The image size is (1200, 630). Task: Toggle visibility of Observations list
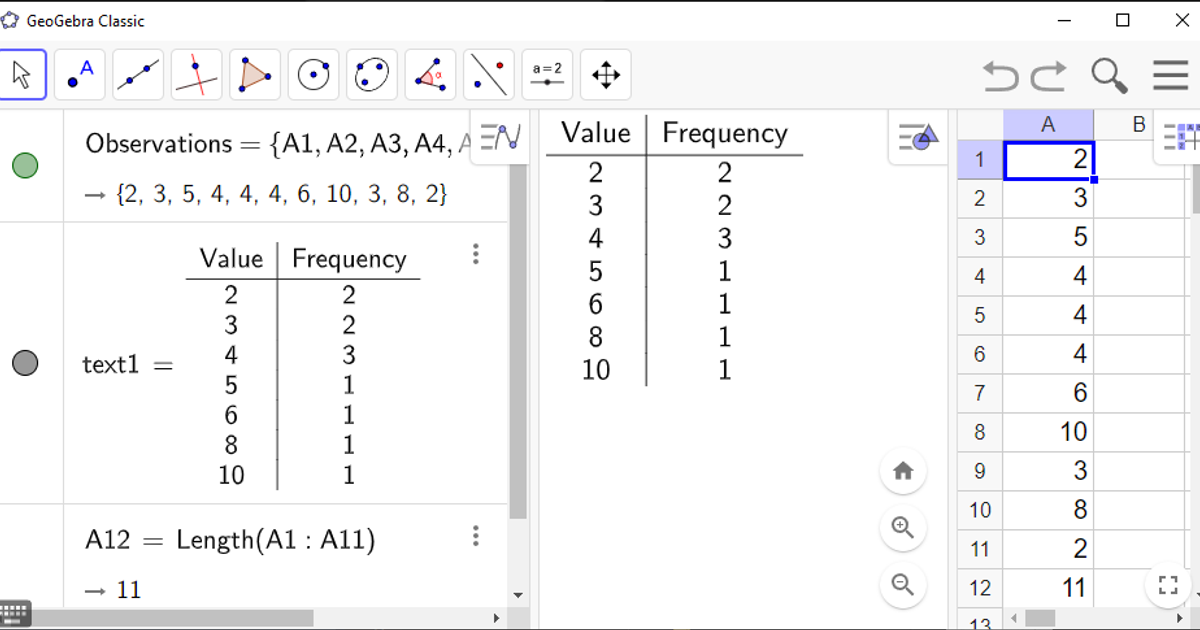25,166
